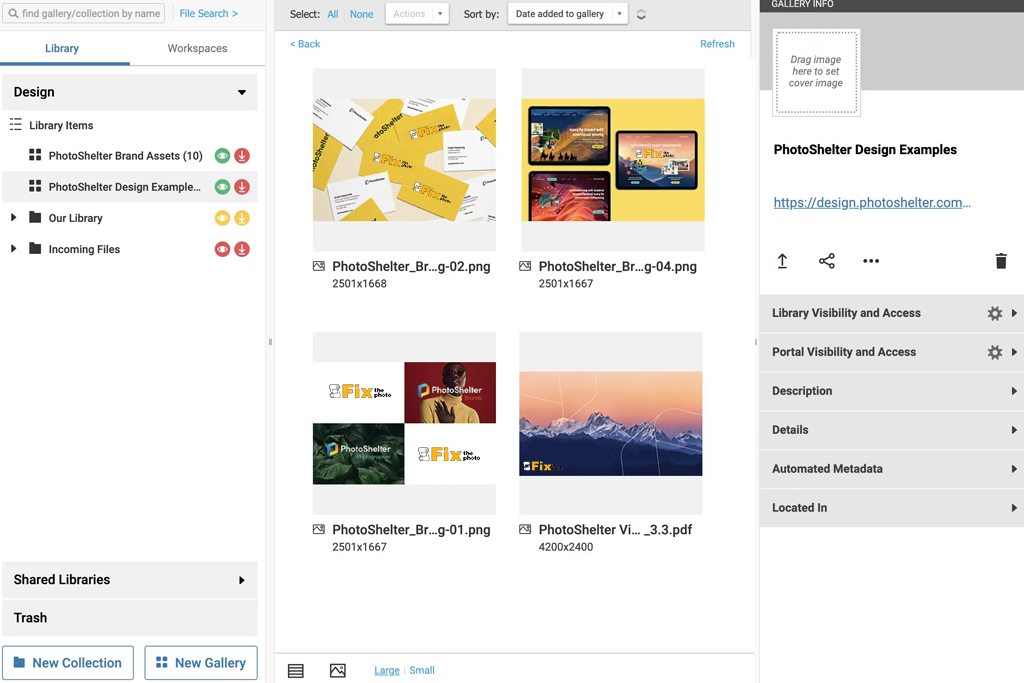Screen dimensions: 1024x683
Task: Open the design.photoshelter.com gallery URL
Action: (872, 202)
